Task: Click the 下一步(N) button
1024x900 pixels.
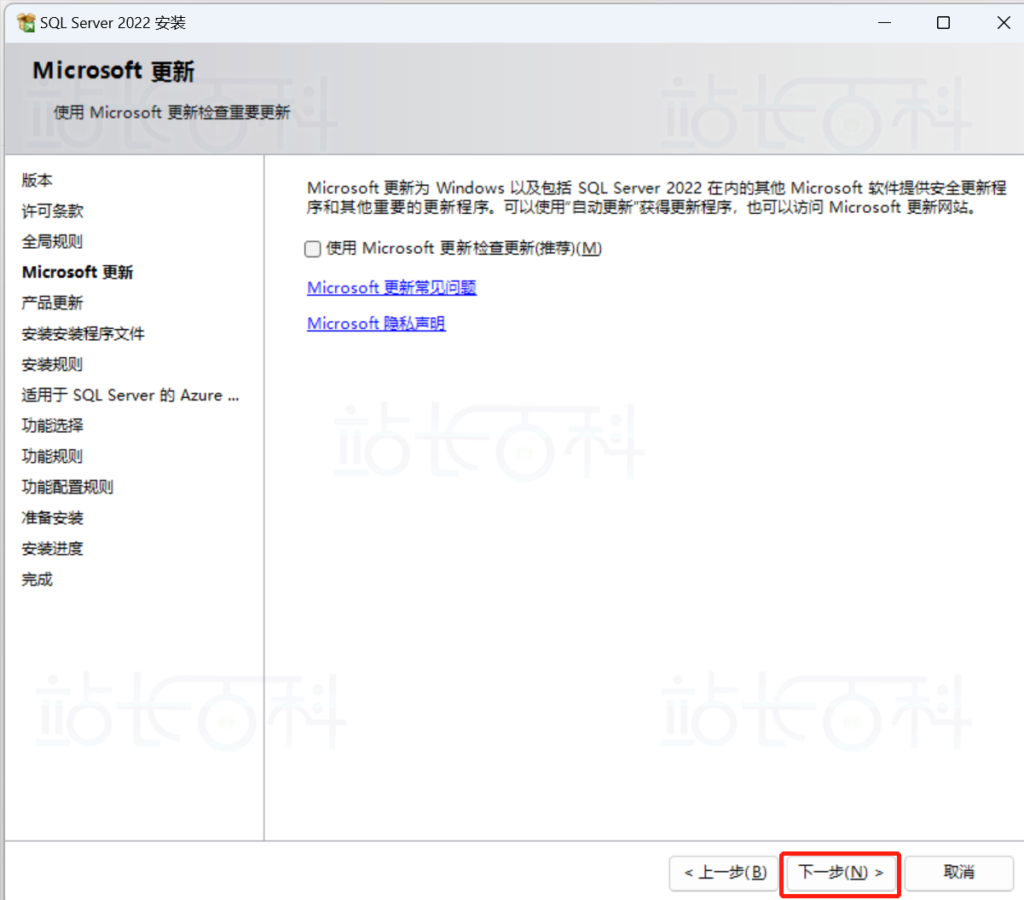Action: coord(840,873)
